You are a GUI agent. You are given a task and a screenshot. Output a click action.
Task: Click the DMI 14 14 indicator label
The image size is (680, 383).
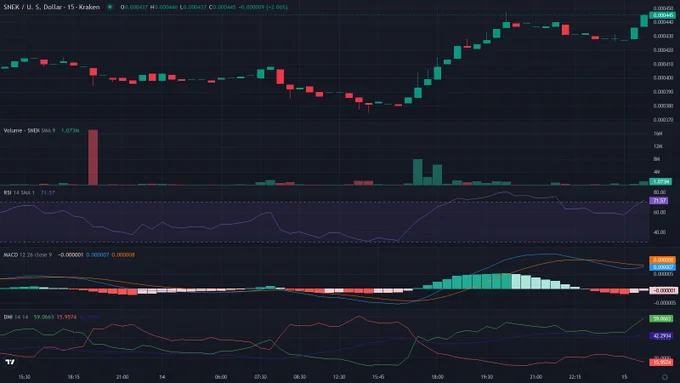click(x=16, y=317)
